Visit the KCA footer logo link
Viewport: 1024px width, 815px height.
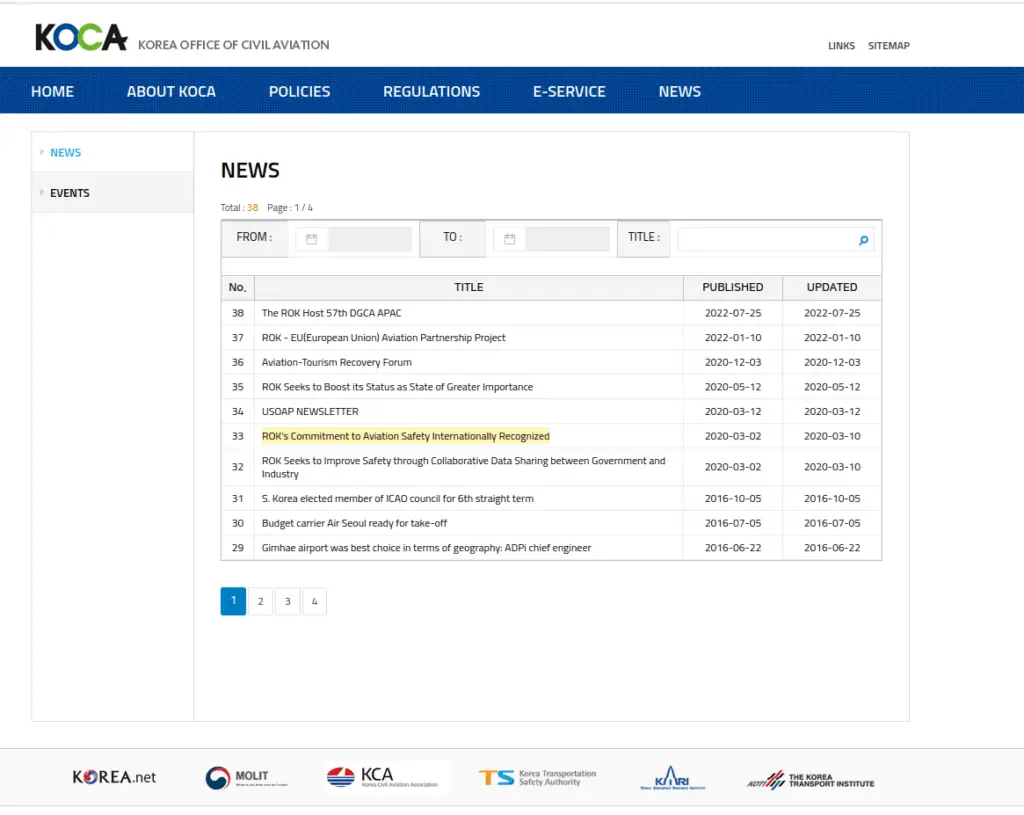pos(386,777)
